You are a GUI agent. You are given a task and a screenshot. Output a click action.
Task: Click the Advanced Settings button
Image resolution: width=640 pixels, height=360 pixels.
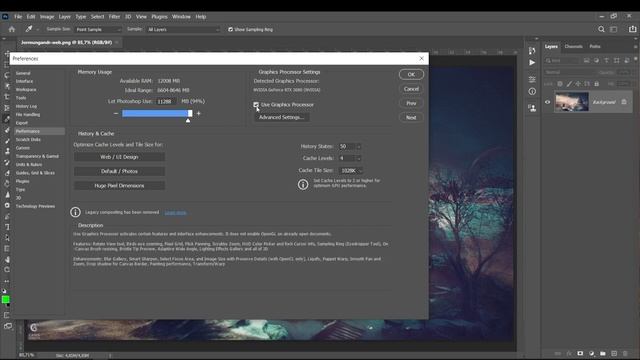(x=281, y=117)
